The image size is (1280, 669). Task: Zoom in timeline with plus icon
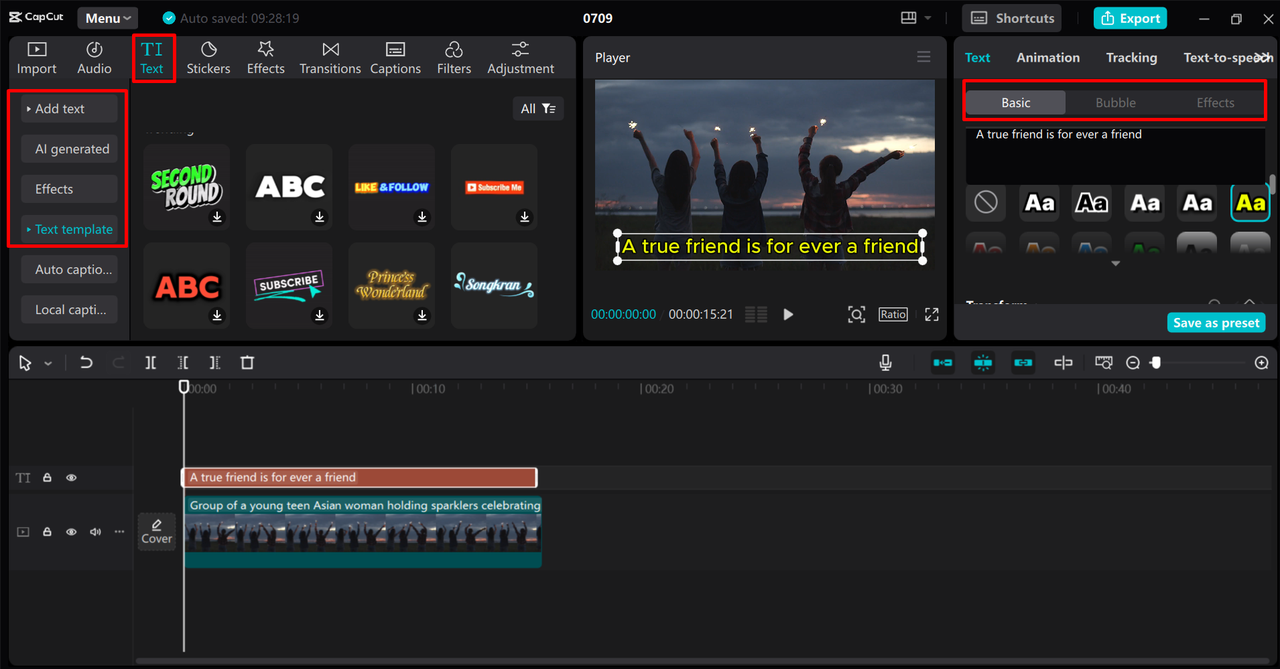pyautogui.click(x=1262, y=363)
